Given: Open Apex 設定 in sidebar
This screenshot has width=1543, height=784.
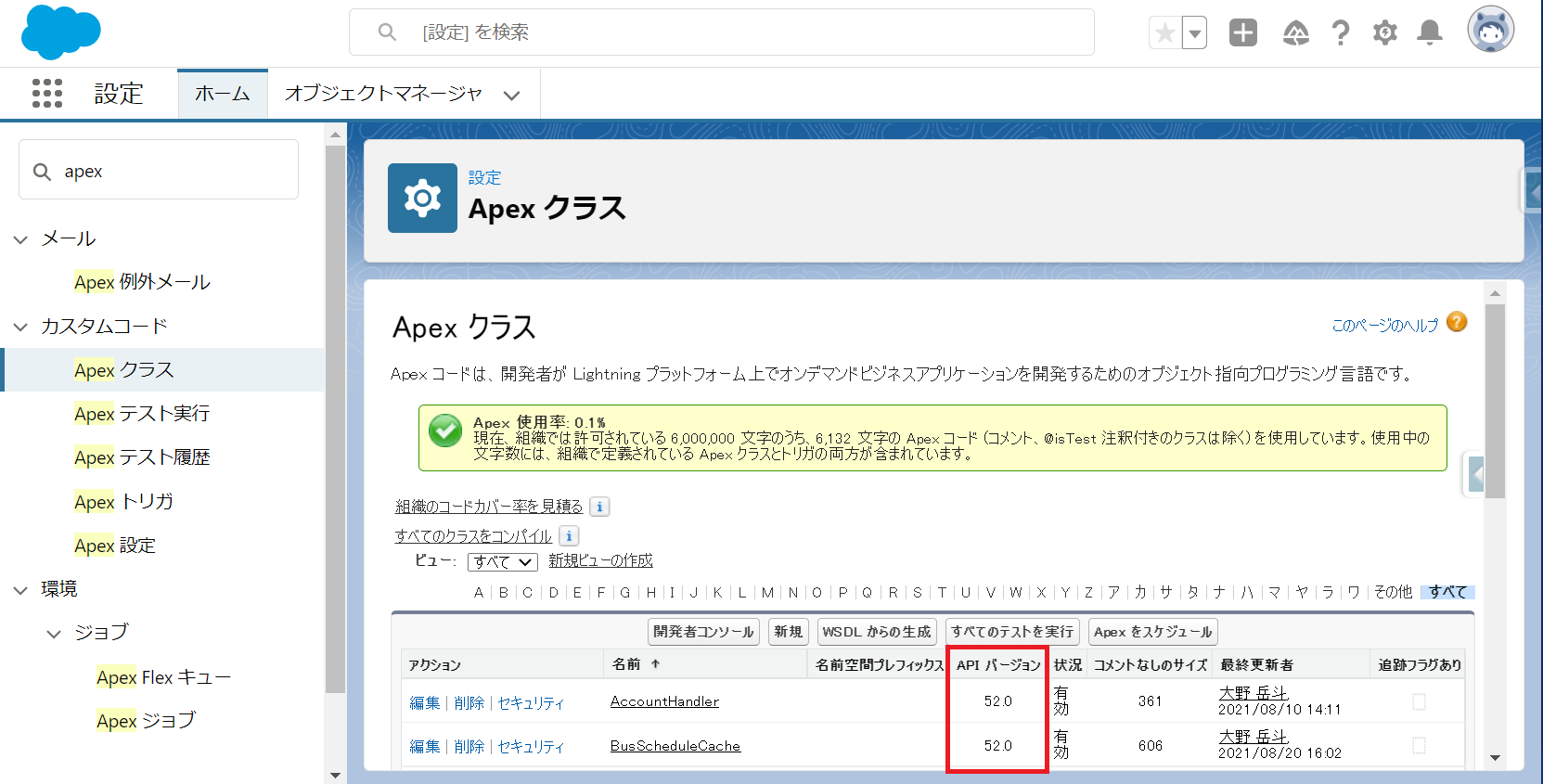Looking at the screenshot, I should pos(115,546).
